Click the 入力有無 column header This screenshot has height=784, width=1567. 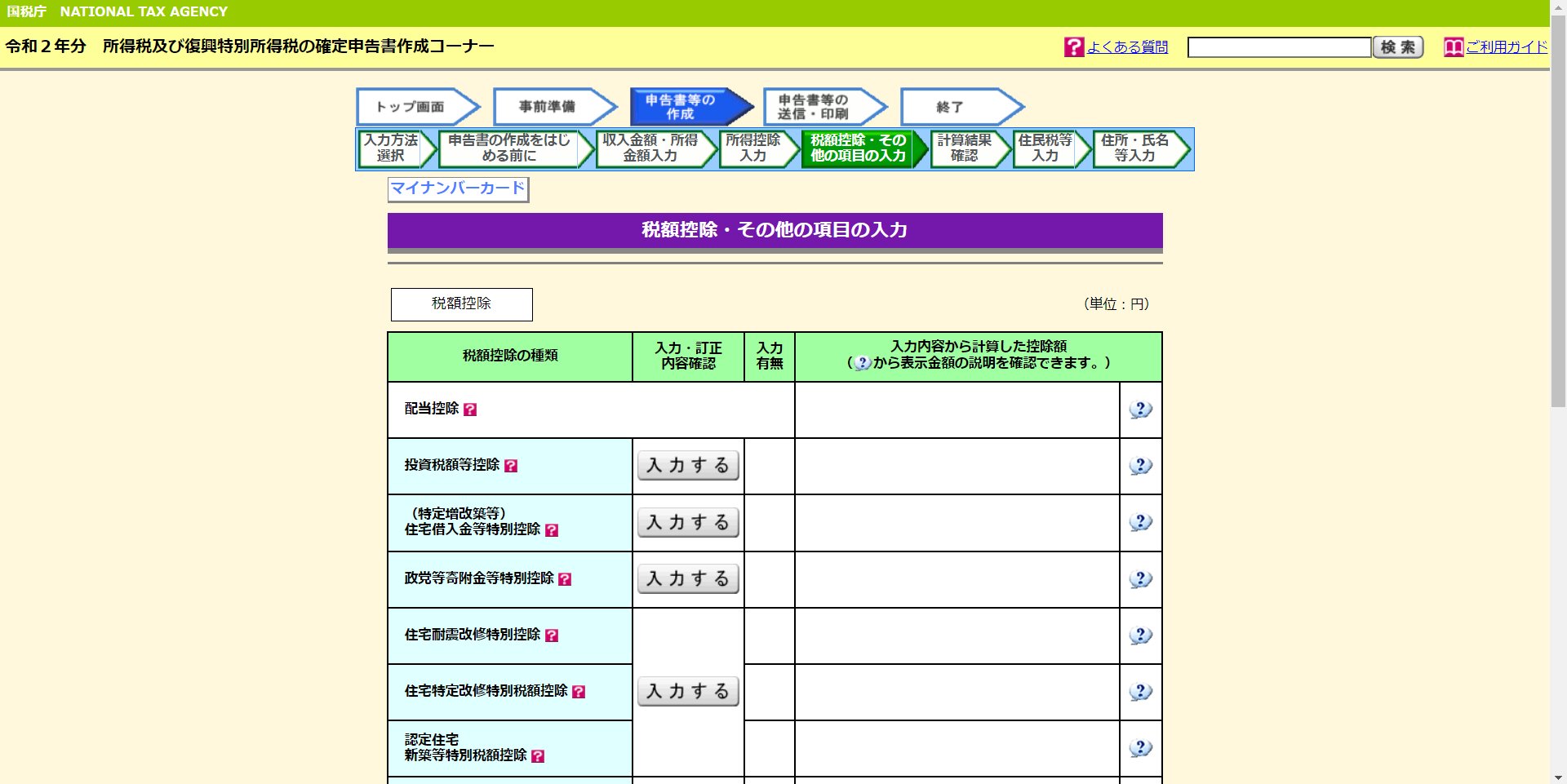pos(770,357)
